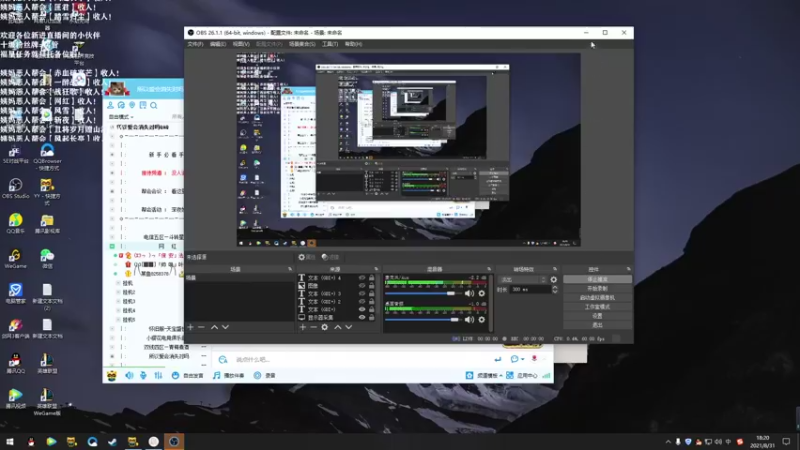Click the YY channel speaker volume icon
800x450 pixels.
pyautogui.click(x=129, y=376)
